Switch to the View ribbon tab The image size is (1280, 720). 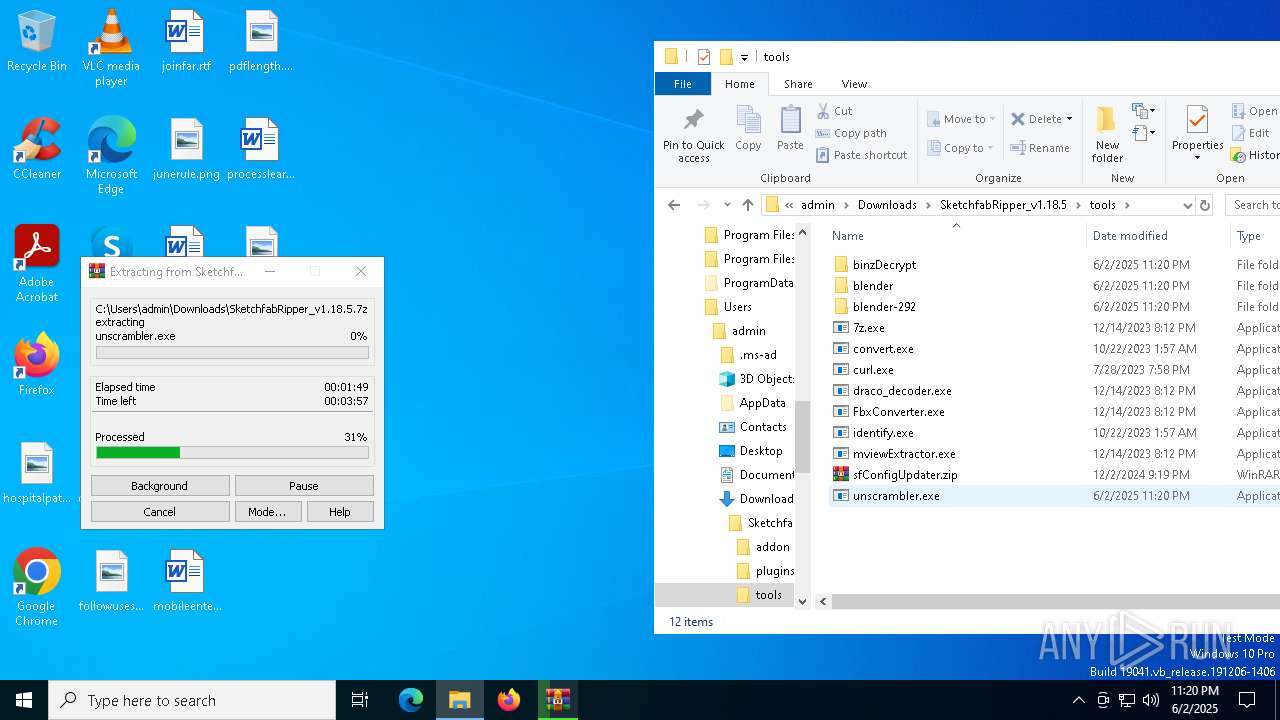point(854,84)
